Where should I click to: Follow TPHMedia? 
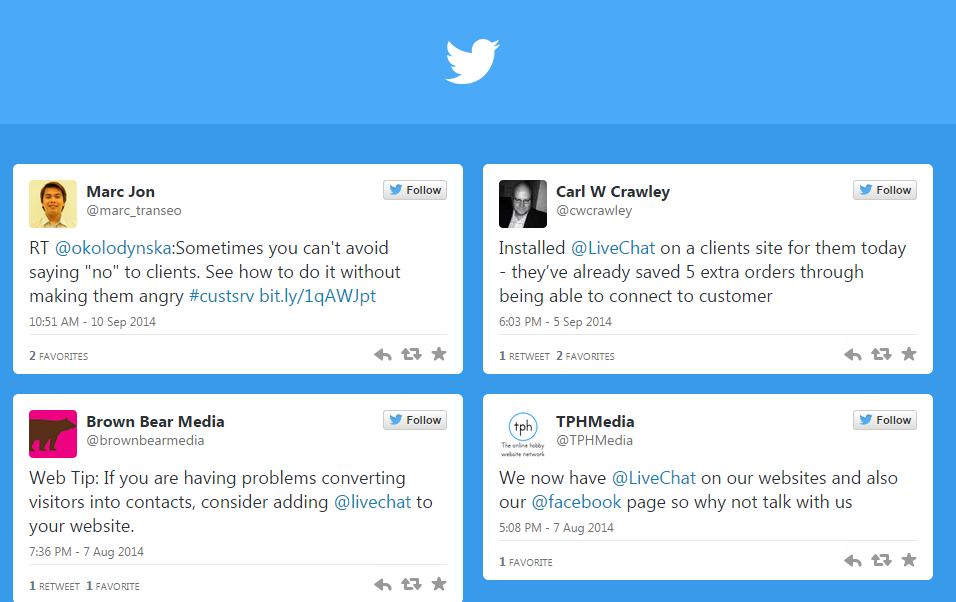pos(884,419)
